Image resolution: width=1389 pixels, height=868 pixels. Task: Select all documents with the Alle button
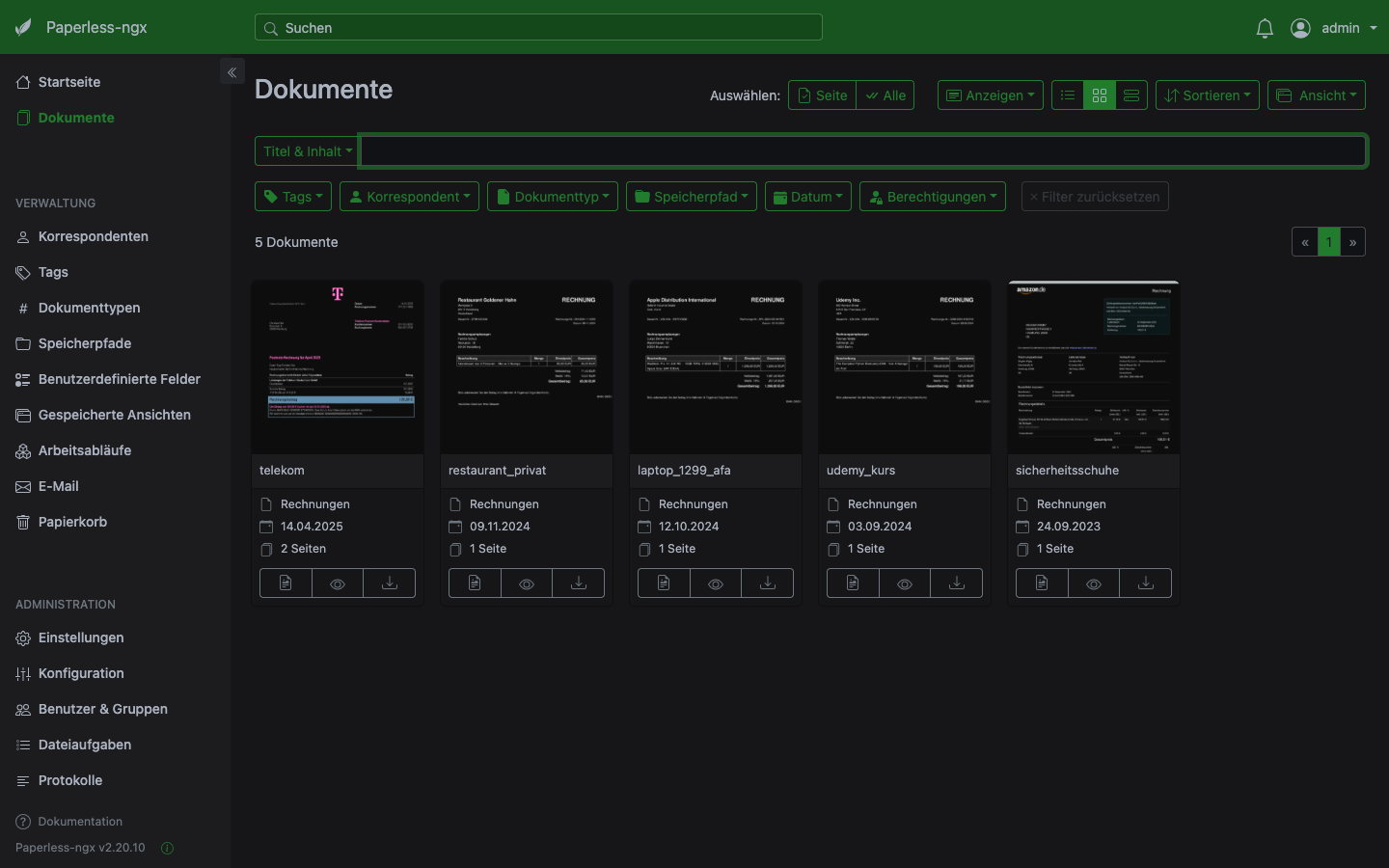click(885, 95)
